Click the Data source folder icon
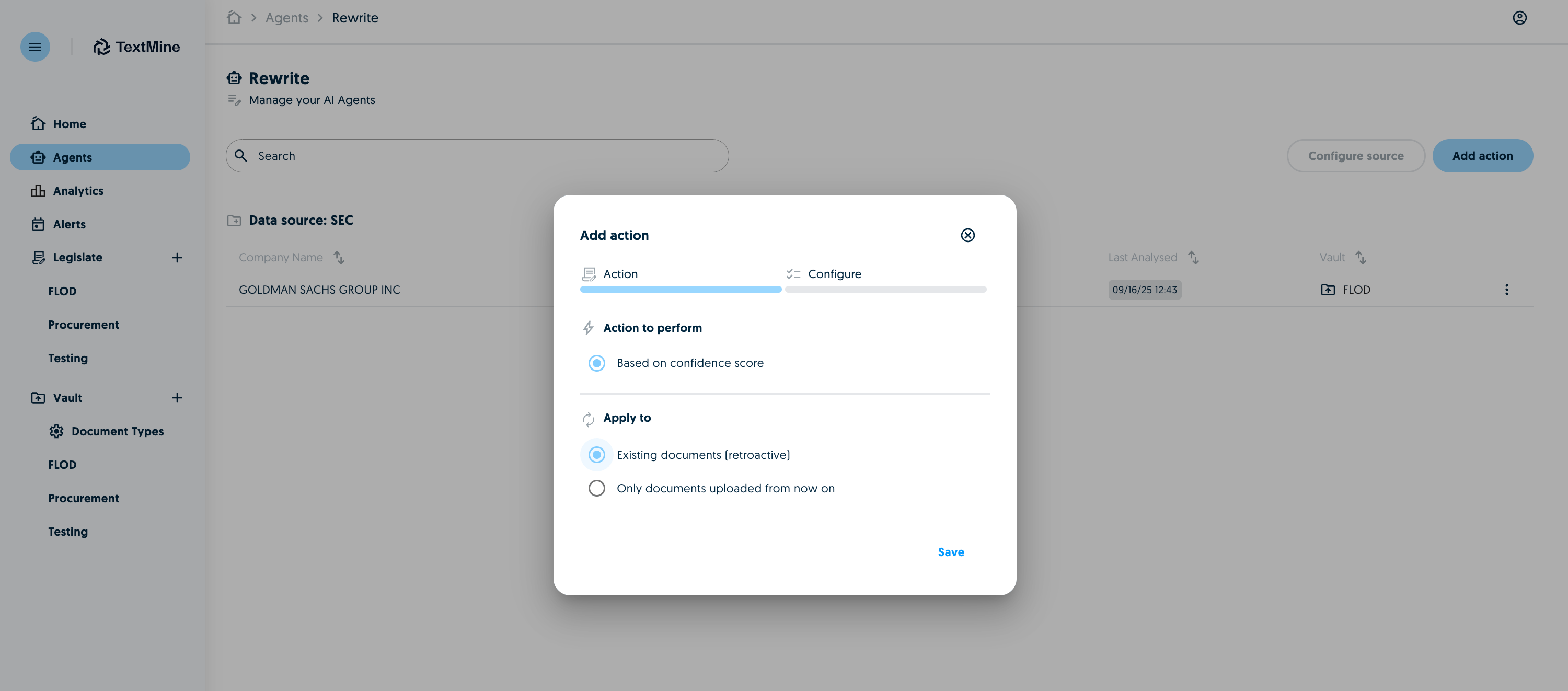Viewport: 1568px width, 691px height. pos(234,221)
